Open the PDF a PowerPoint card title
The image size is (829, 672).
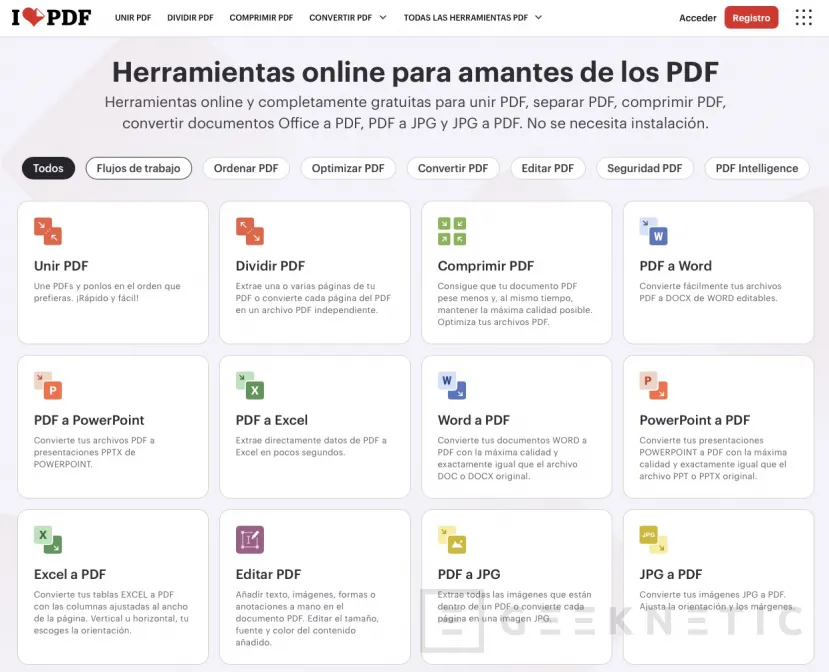[x=89, y=420]
